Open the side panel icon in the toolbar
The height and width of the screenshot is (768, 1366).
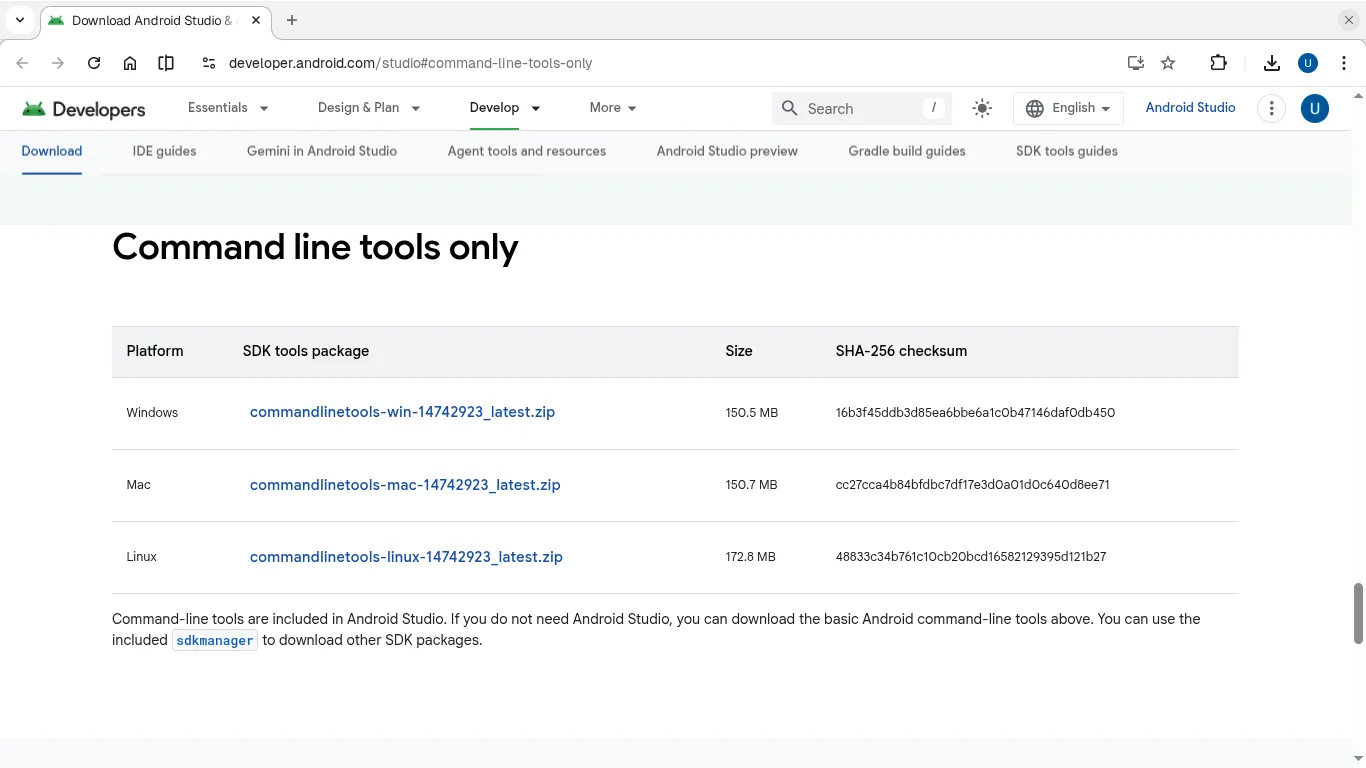coord(166,63)
